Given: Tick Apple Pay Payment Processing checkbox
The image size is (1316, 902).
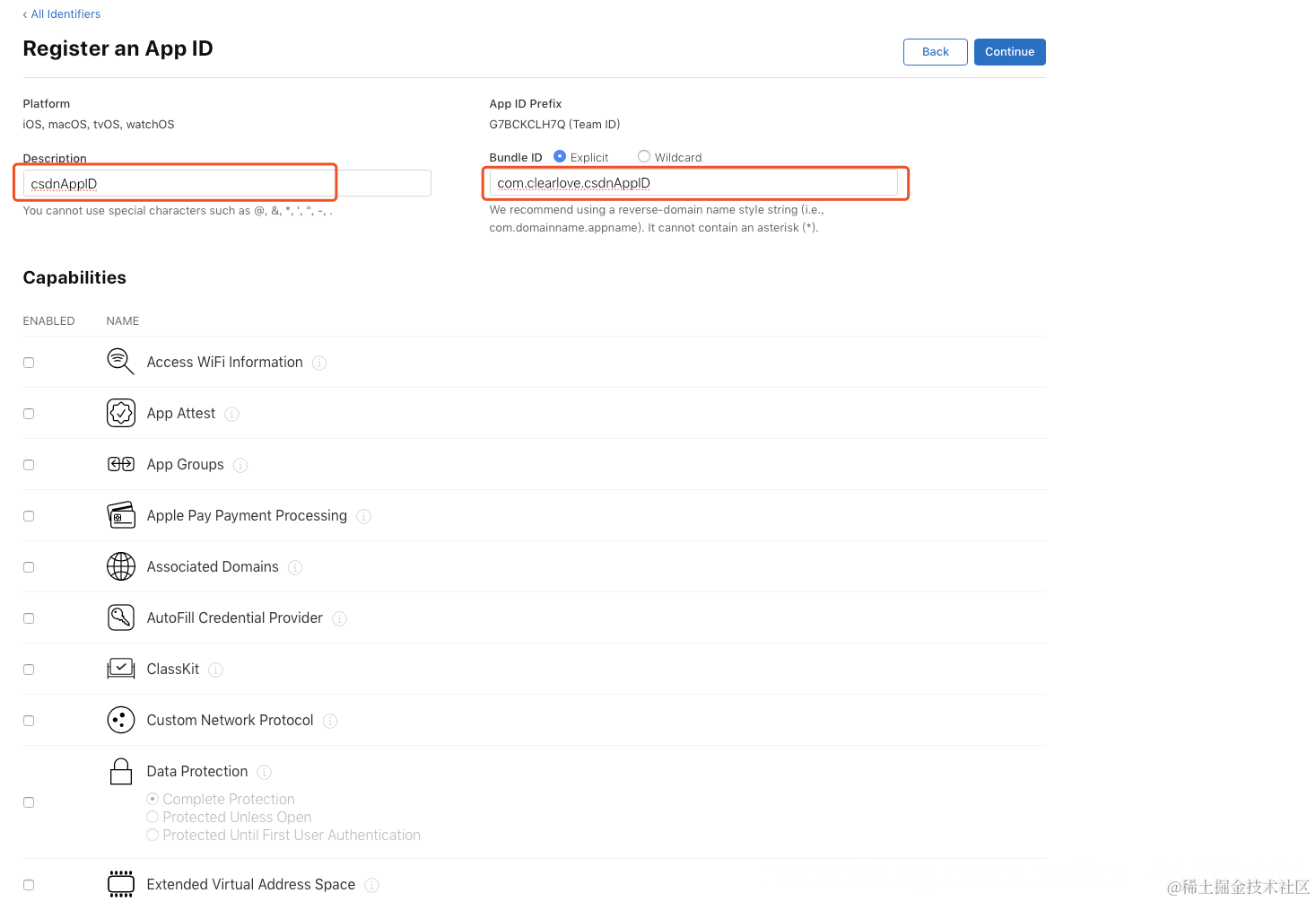Looking at the screenshot, I should point(29,516).
